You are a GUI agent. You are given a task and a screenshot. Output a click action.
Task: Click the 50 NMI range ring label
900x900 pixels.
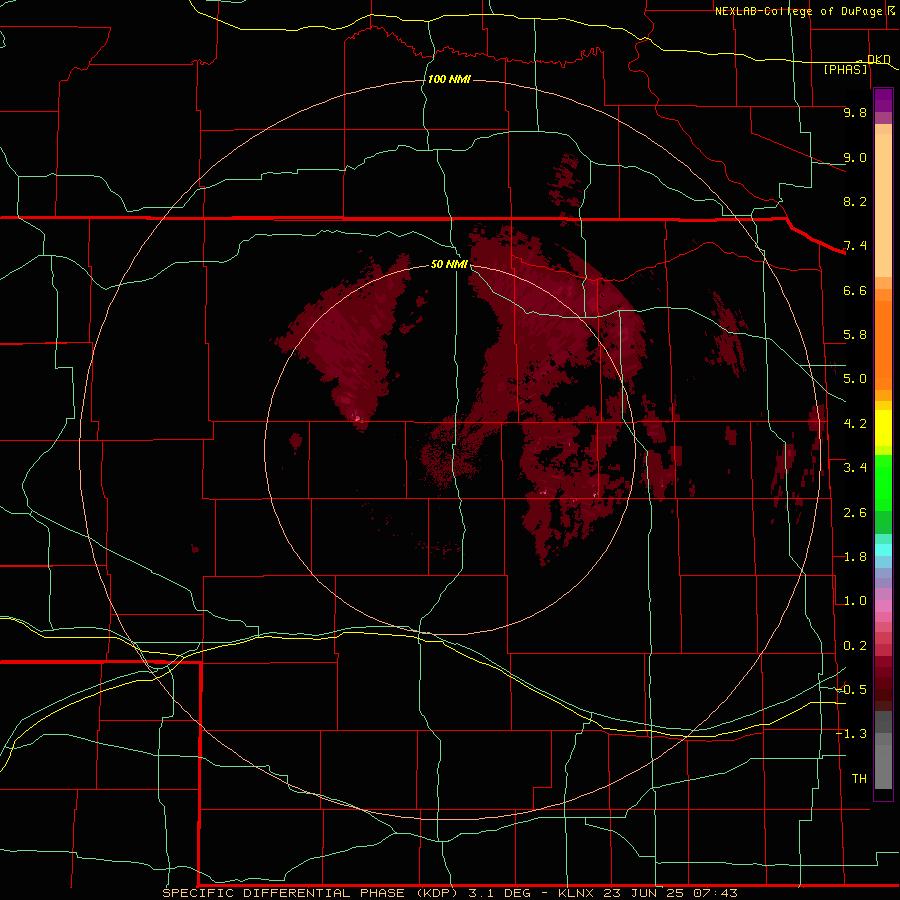[449, 264]
